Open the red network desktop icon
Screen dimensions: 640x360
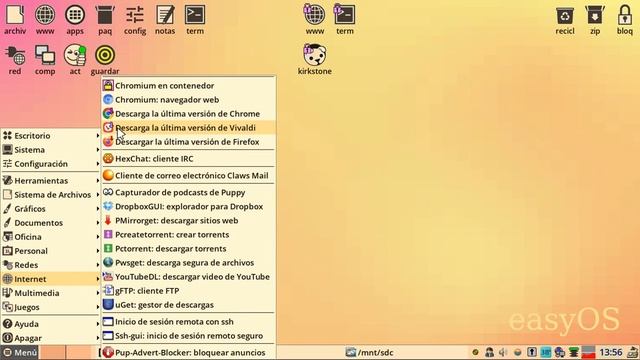pyautogui.click(x=15, y=60)
